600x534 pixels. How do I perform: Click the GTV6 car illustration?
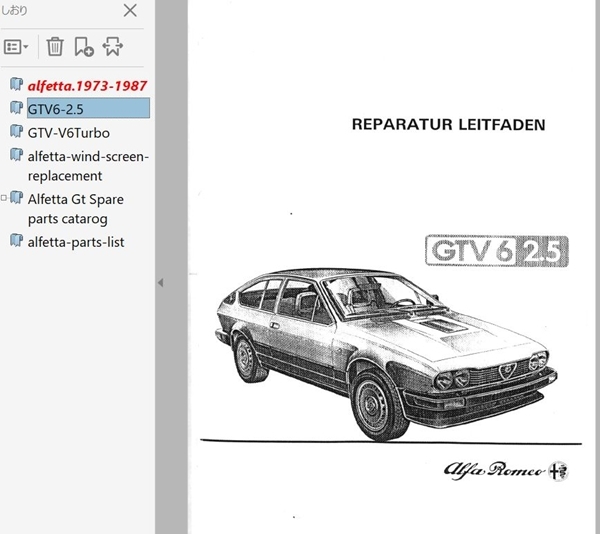click(x=386, y=354)
